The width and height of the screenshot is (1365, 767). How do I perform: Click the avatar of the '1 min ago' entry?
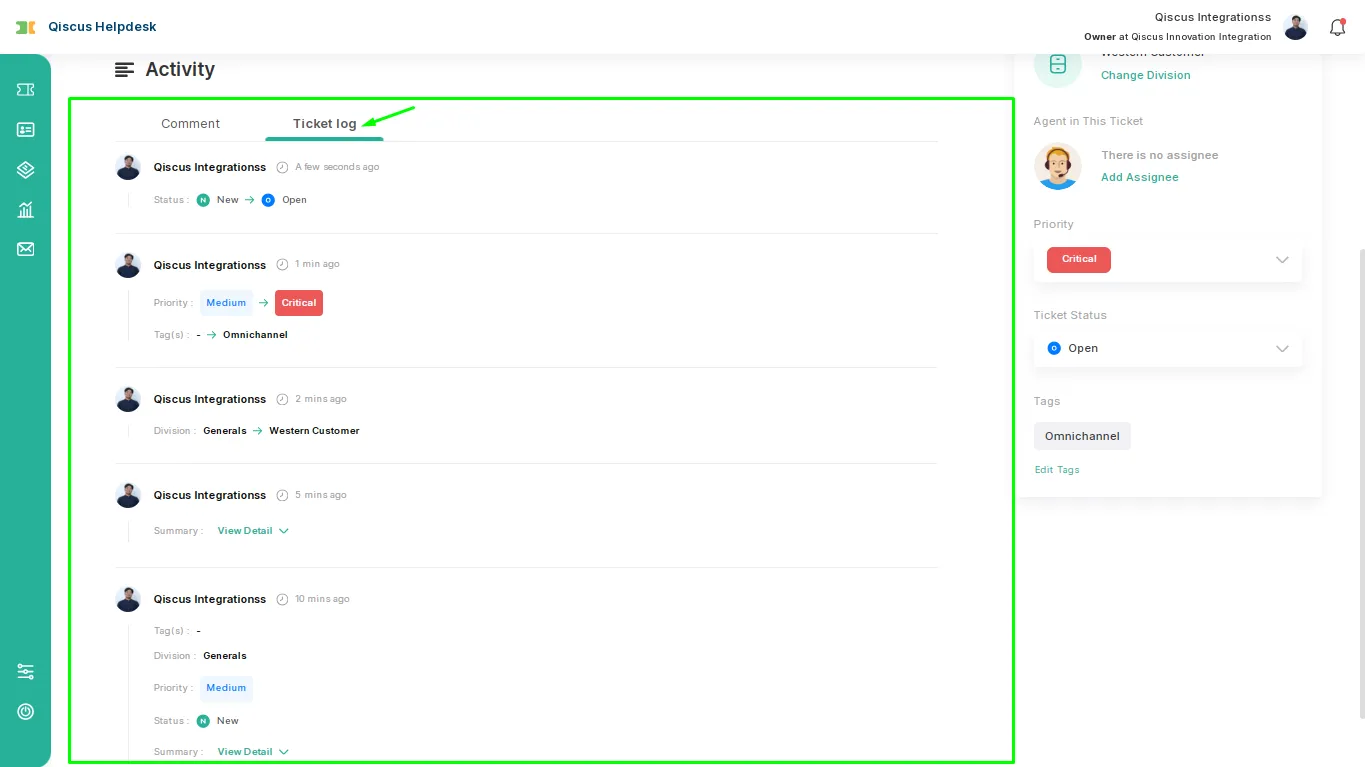click(128, 265)
